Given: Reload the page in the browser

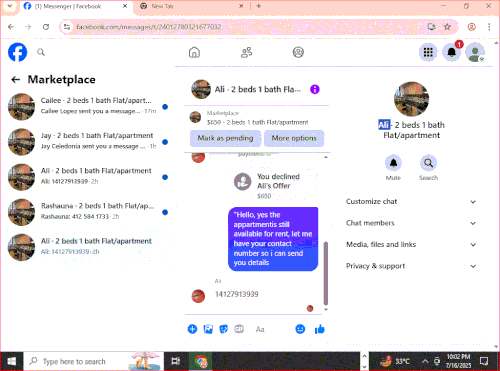Looking at the screenshot, I should (x=46, y=27).
